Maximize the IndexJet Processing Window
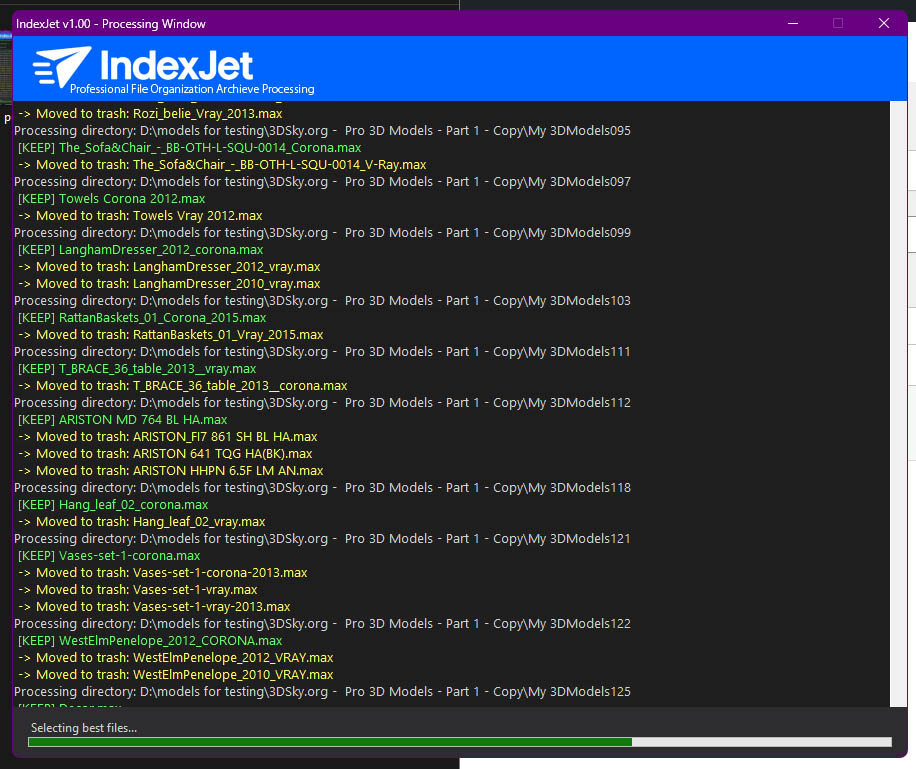Screen dimensions: 916x769 838,23
